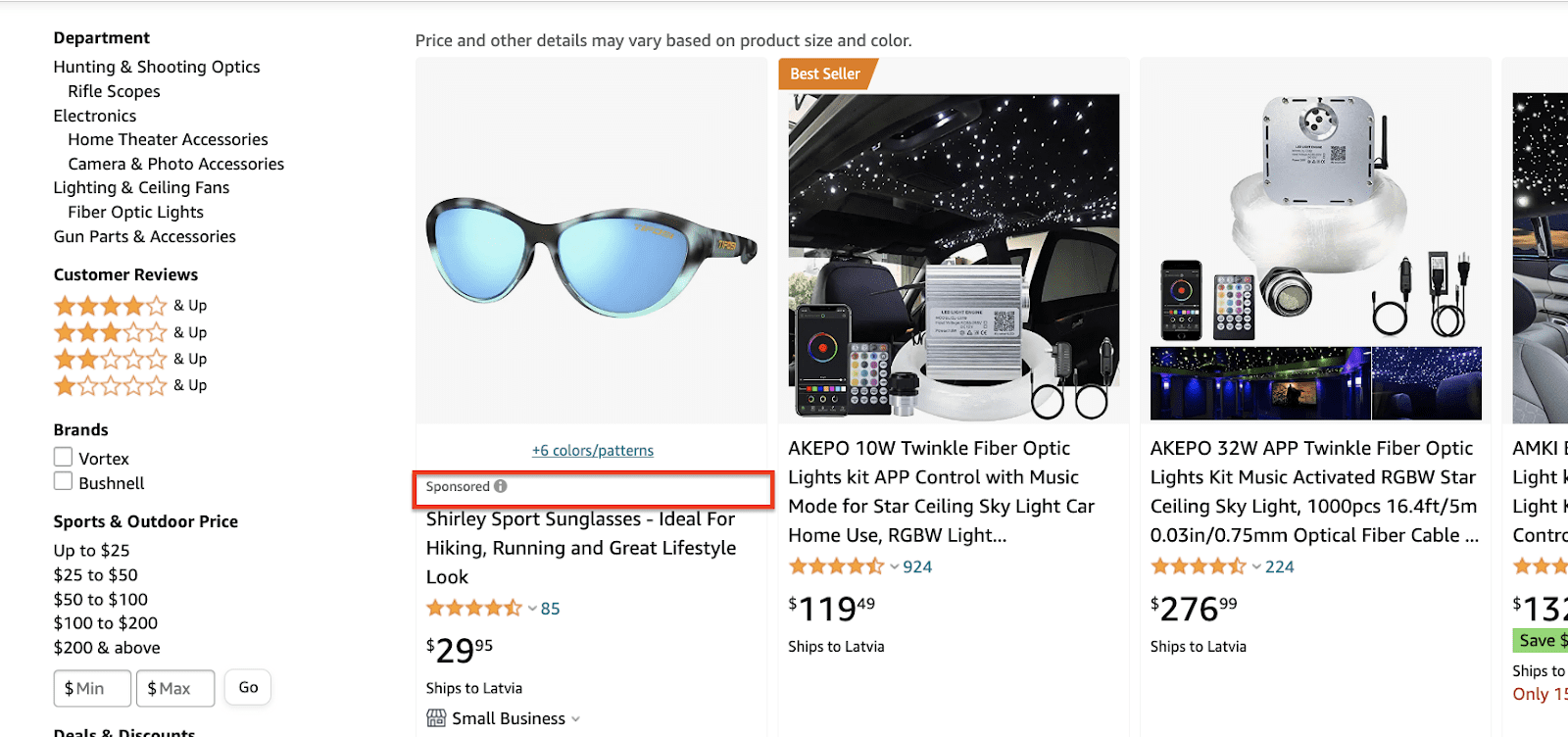This screenshot has height=737, width=1568.
Task: Select the Rifle Scopes department
Action: [114, 91]
